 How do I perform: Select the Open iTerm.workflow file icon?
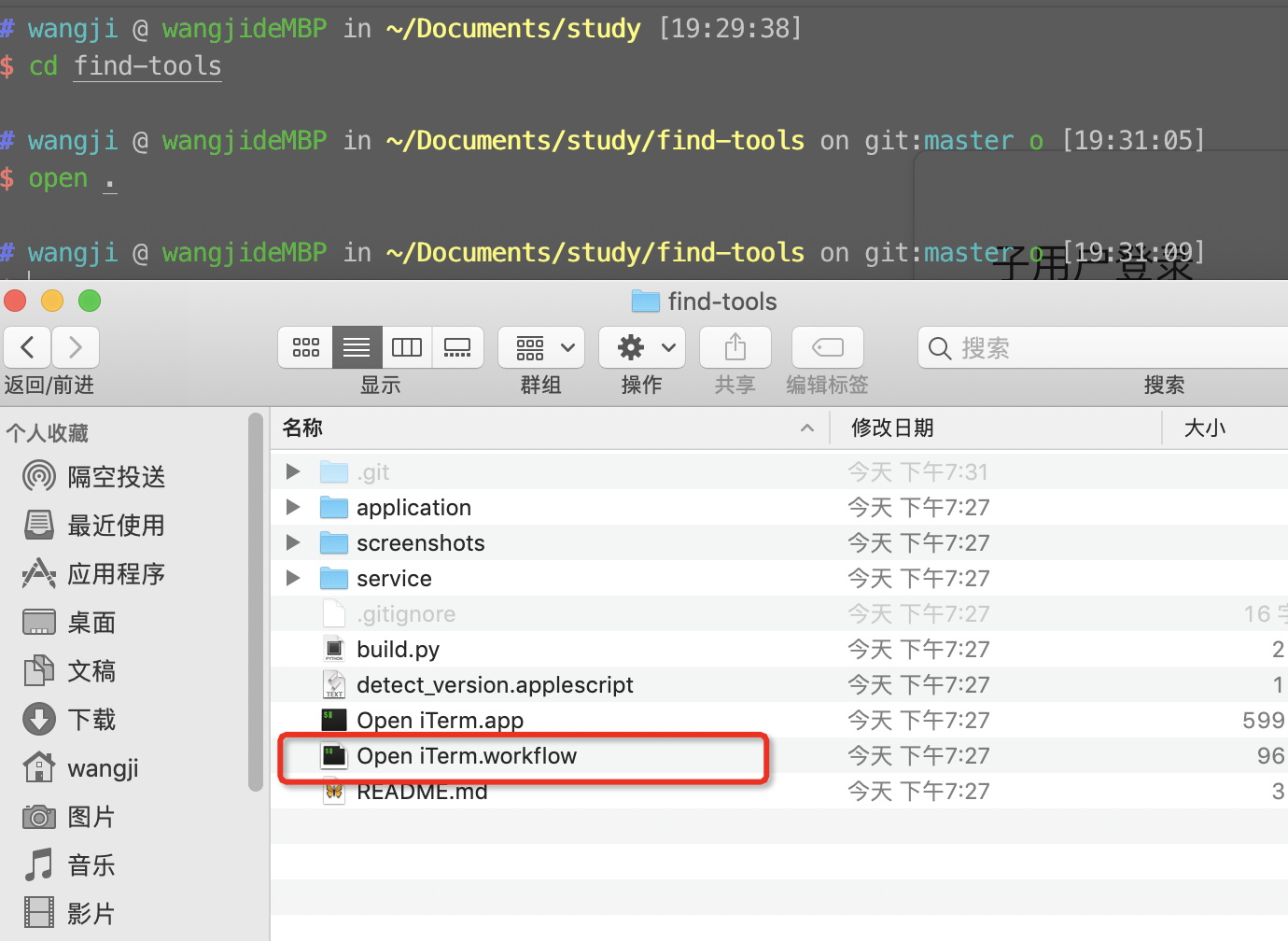point(334,755)
